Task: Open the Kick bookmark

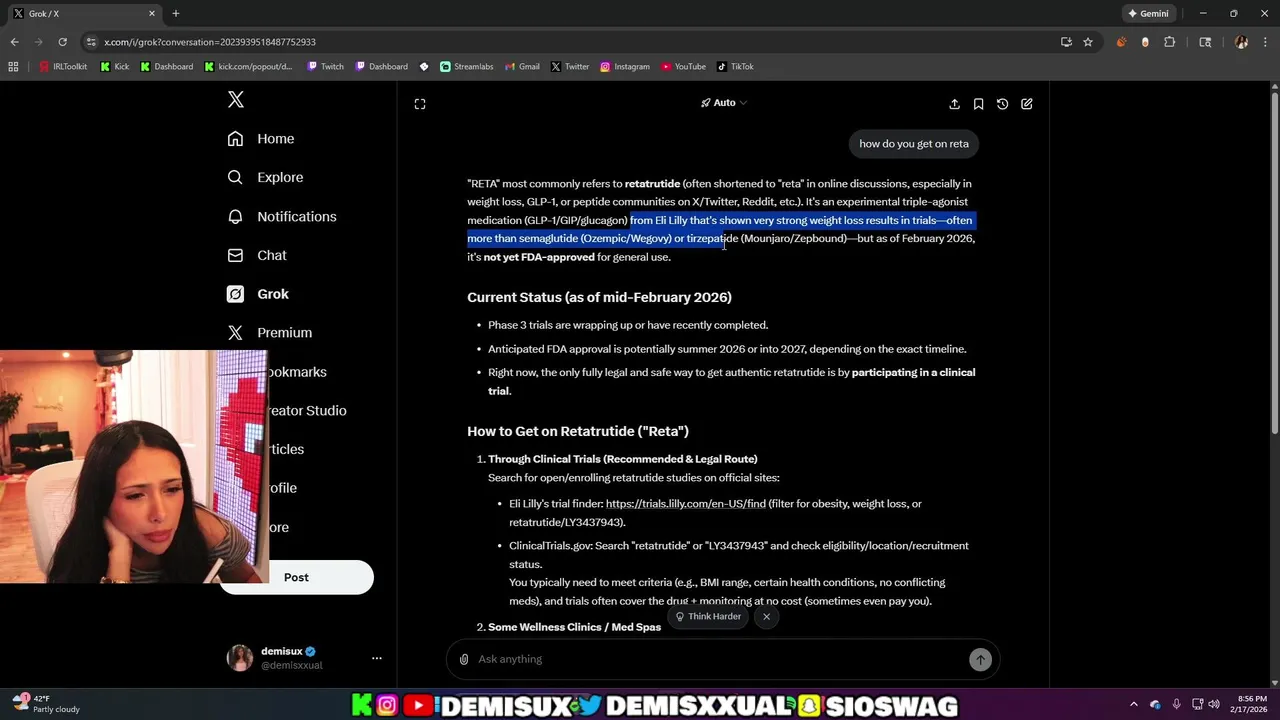Action: pos(114,67)
